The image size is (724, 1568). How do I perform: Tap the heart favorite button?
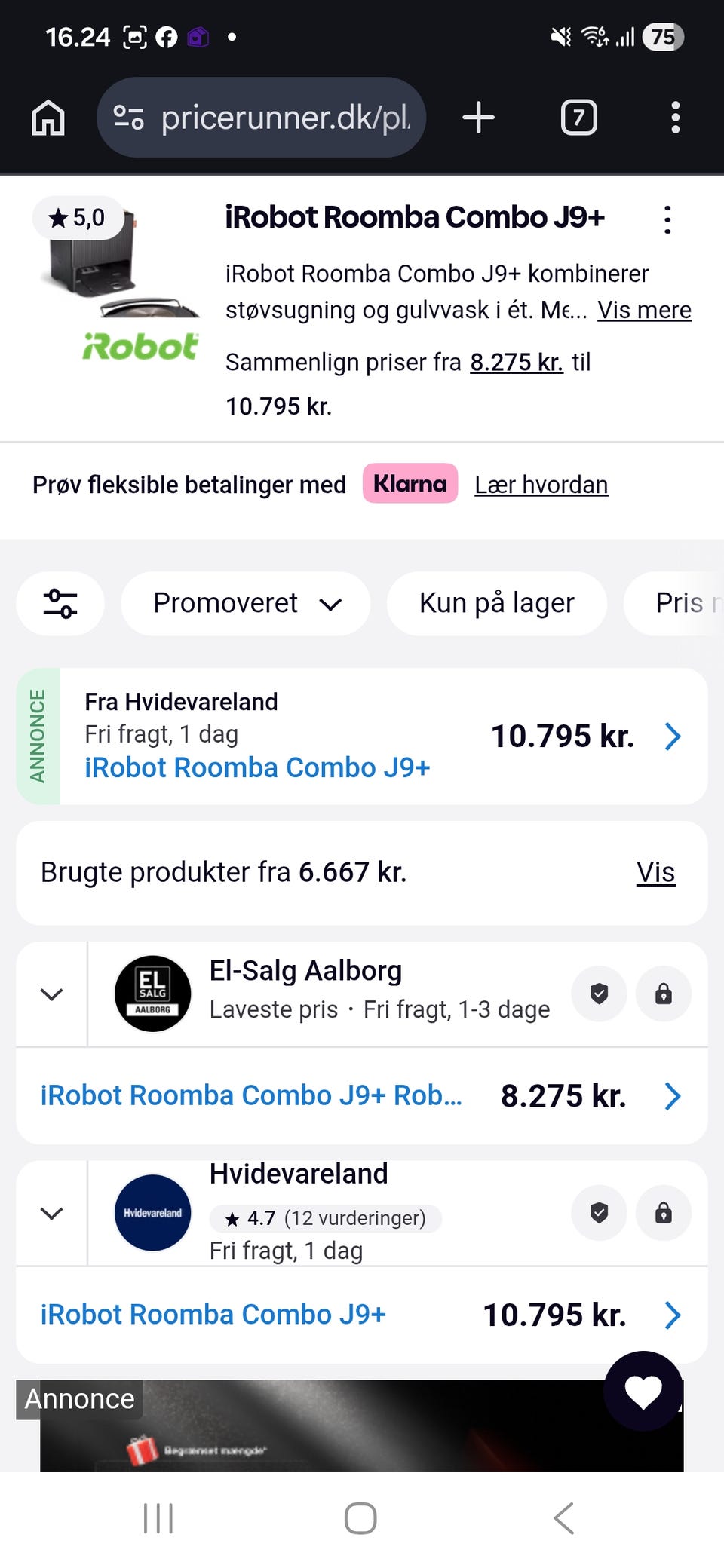(643, 1391)
